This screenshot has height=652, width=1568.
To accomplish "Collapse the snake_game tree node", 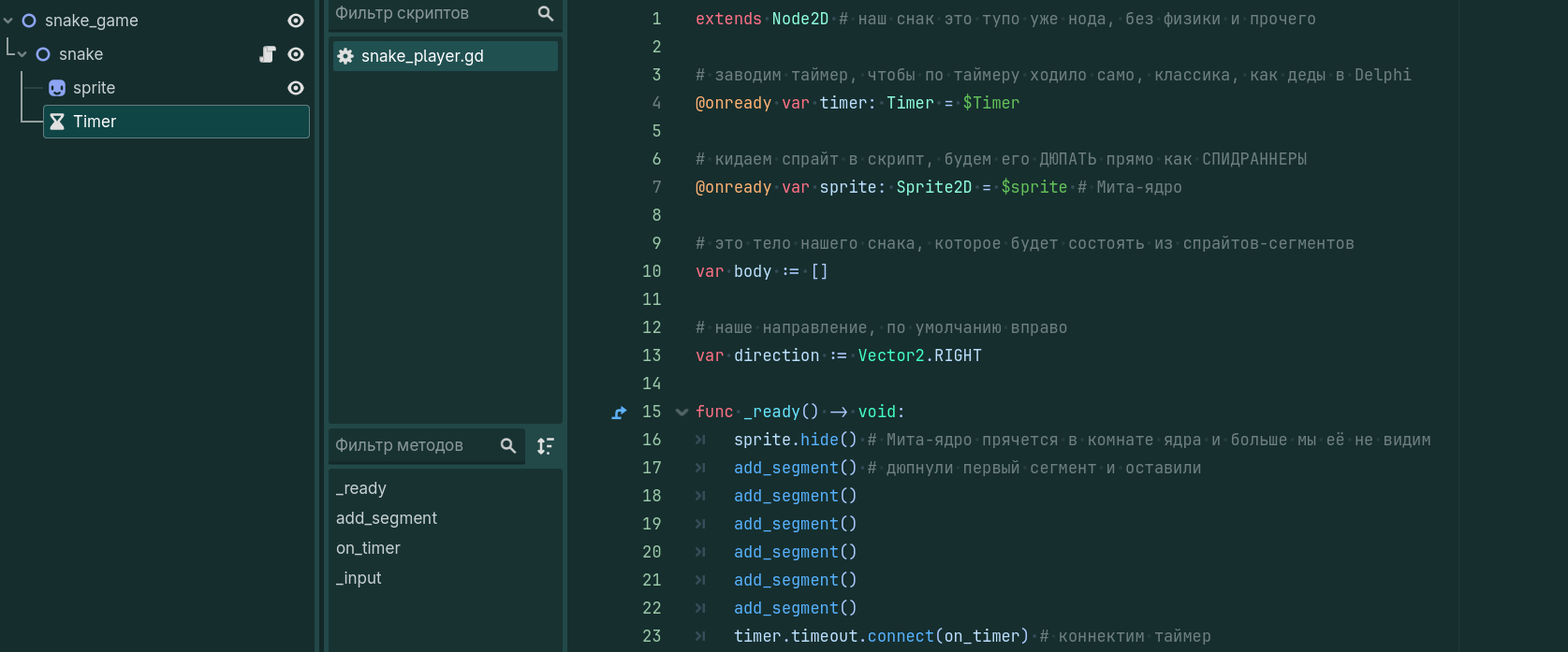I will 8,21.
